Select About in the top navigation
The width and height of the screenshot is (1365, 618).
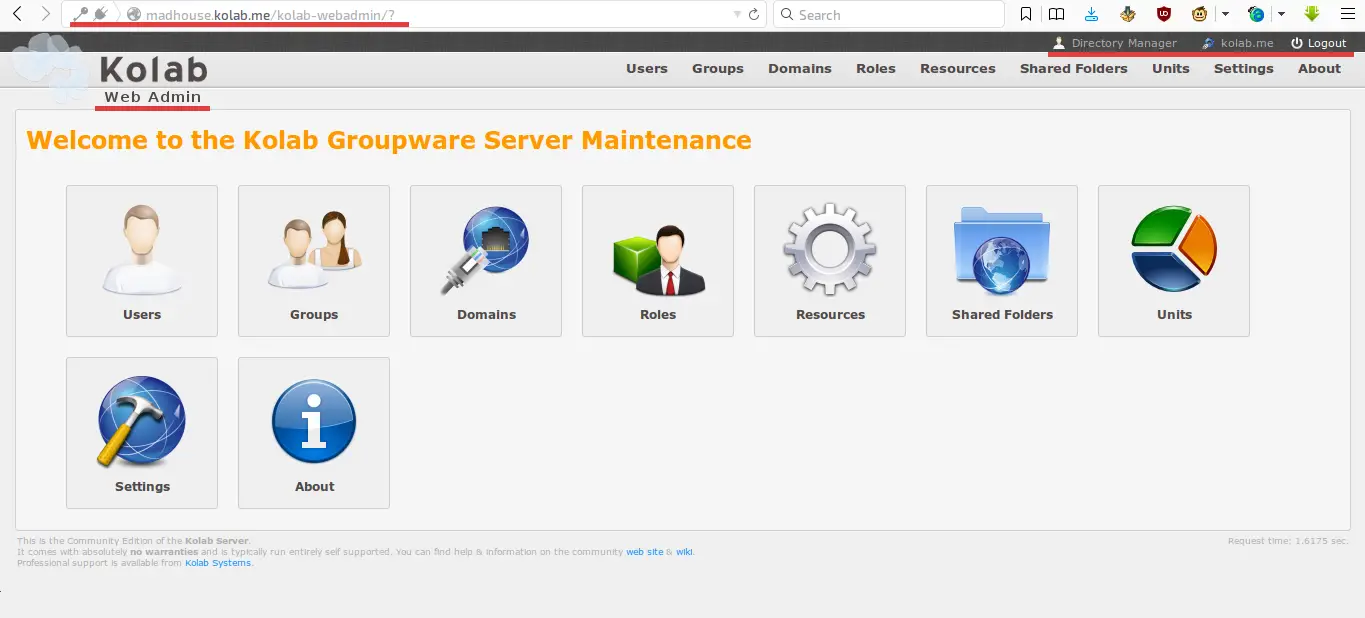coord(1319,68)
